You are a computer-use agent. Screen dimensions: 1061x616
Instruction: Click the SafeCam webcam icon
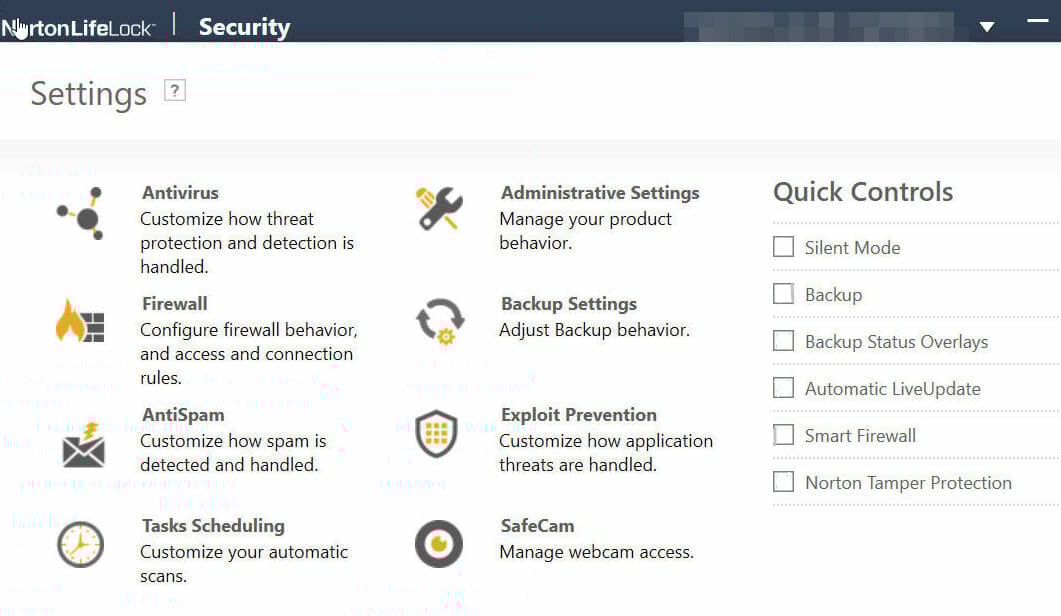pos(438,544)
